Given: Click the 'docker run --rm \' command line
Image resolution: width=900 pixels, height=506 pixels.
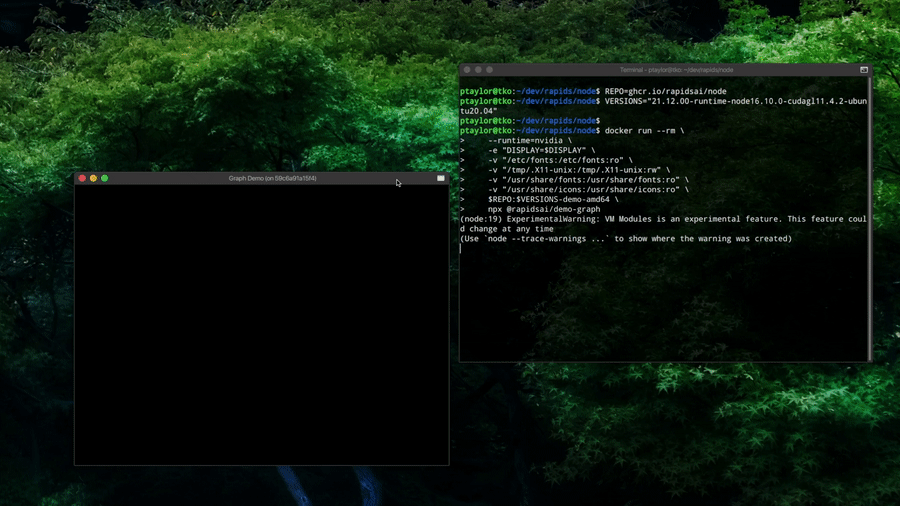Looking at the screenshot, I should 572,131.
